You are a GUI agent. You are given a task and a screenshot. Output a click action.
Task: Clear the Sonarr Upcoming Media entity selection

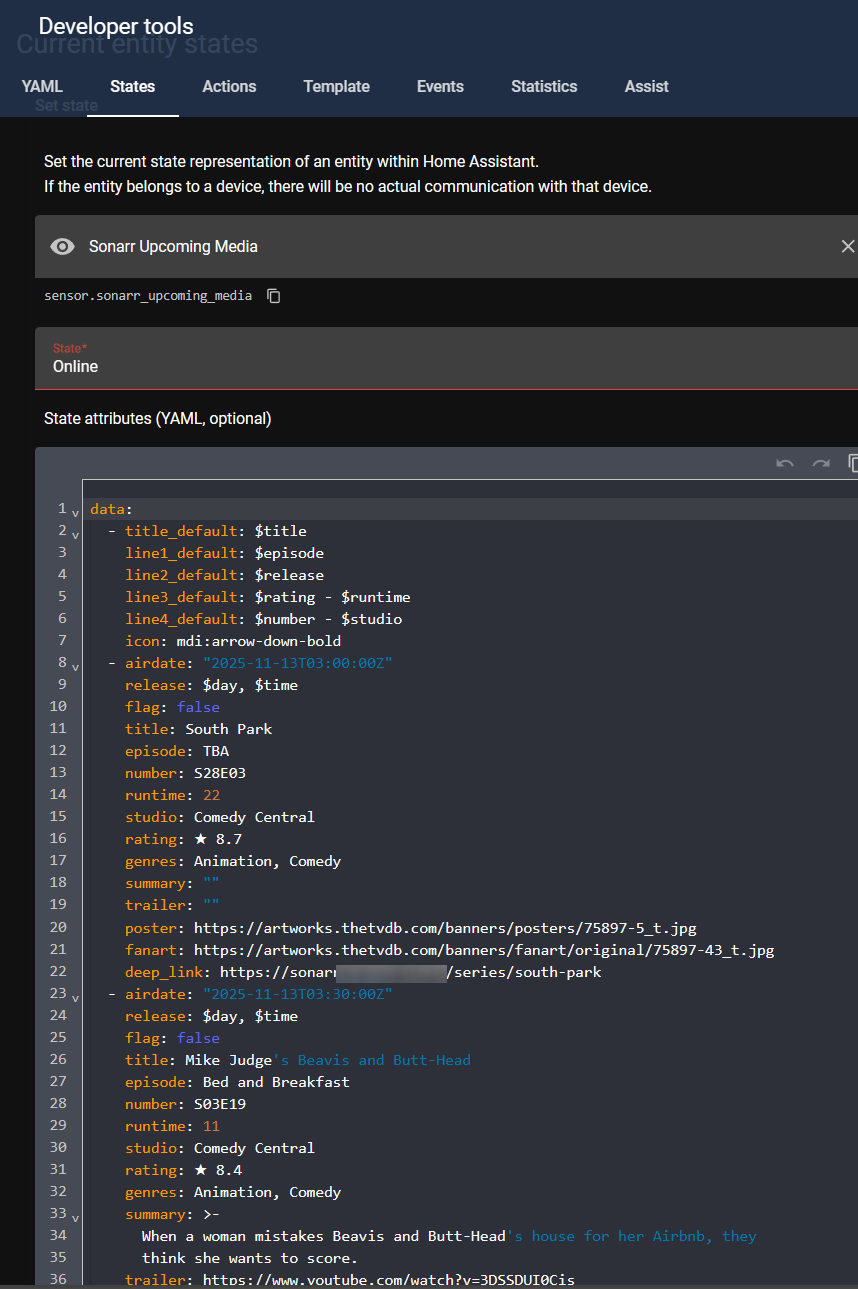847,246
